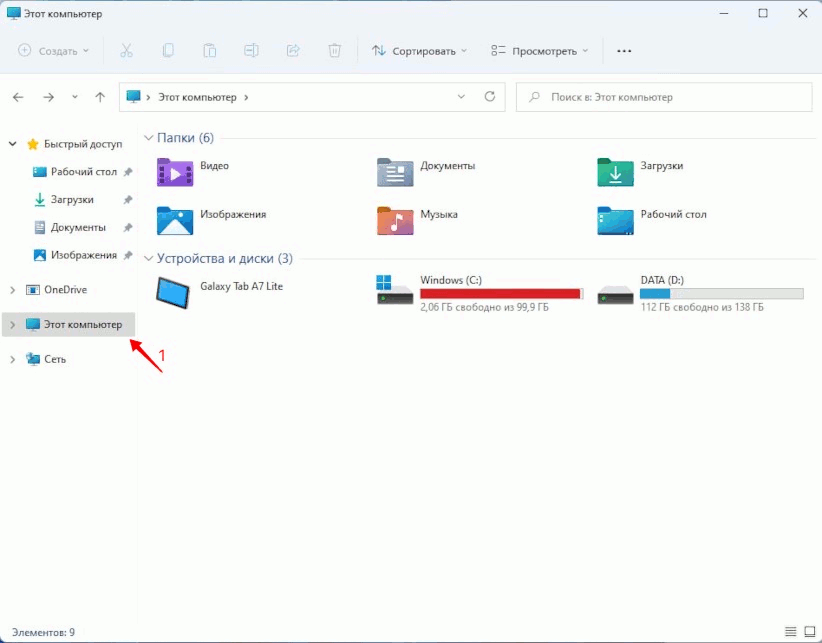Open the Создать new item menu
822x643 pixels.
[x=53, y=51]
